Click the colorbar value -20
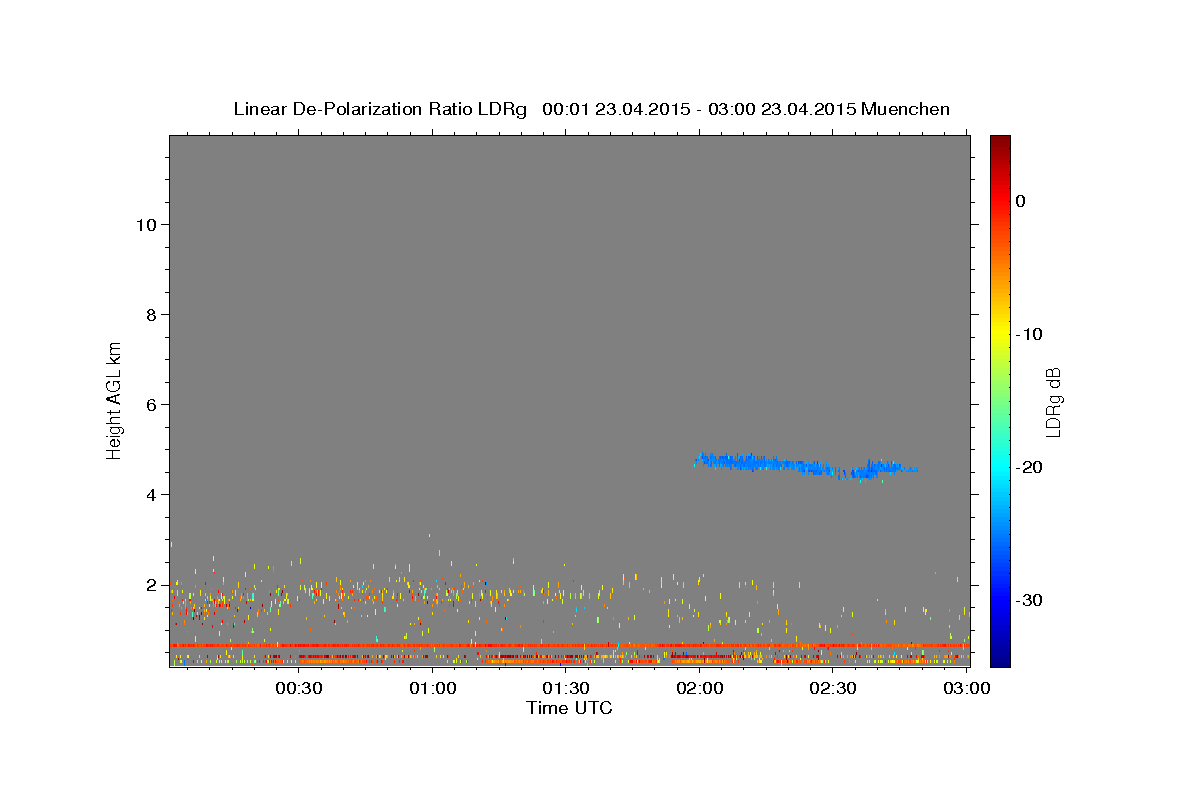 1030,467
